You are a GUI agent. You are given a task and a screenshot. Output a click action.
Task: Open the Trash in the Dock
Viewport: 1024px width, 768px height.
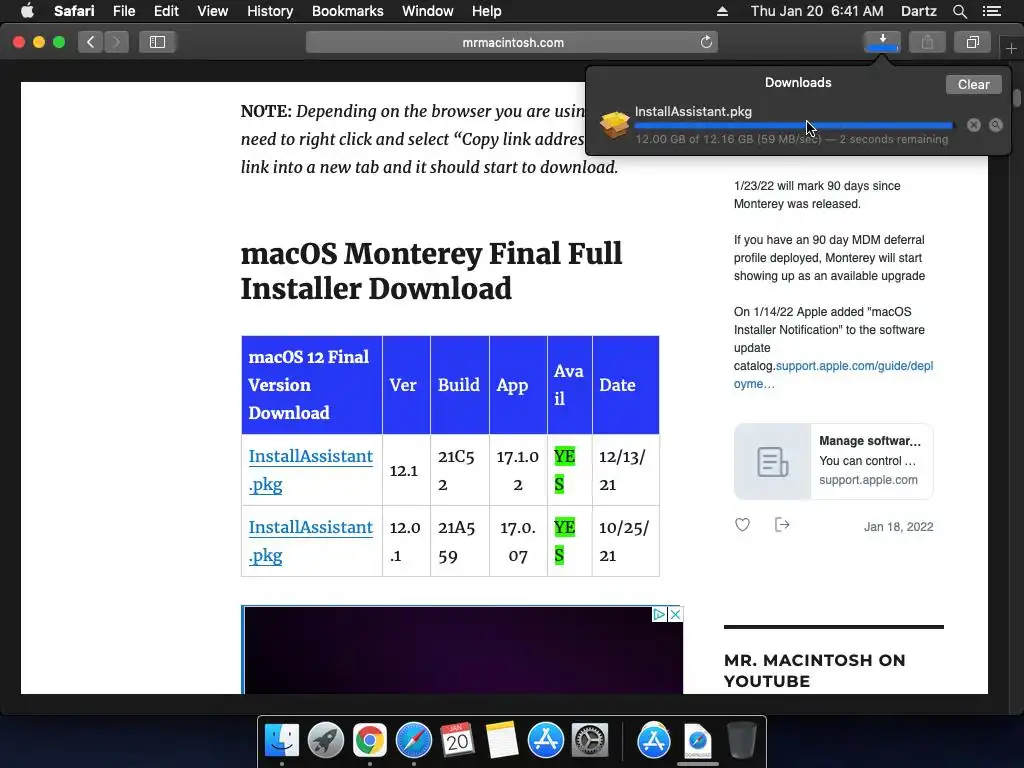coord(741,741)
